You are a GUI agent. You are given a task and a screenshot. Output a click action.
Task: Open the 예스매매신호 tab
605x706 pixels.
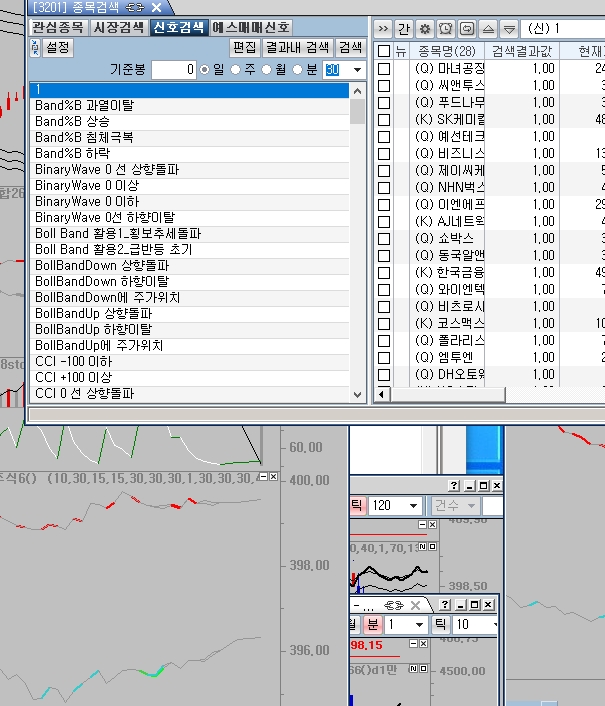pos(253,27)
